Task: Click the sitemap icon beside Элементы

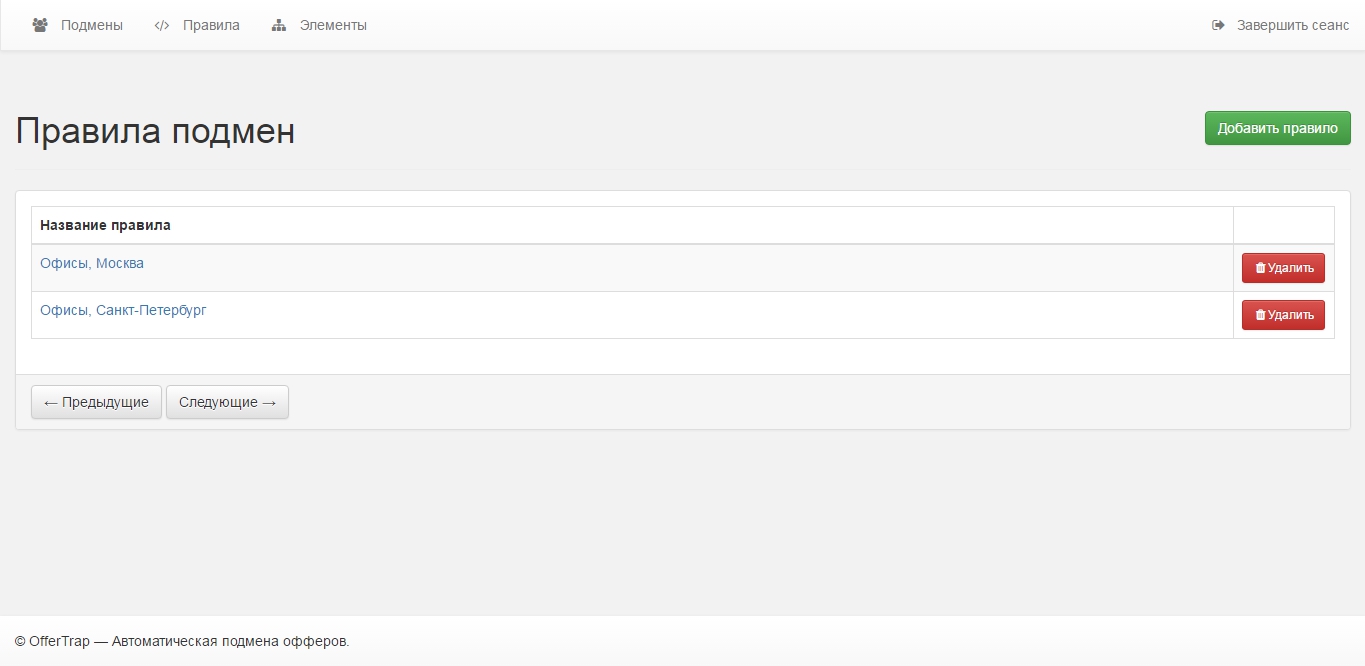Action: (279, 25)
